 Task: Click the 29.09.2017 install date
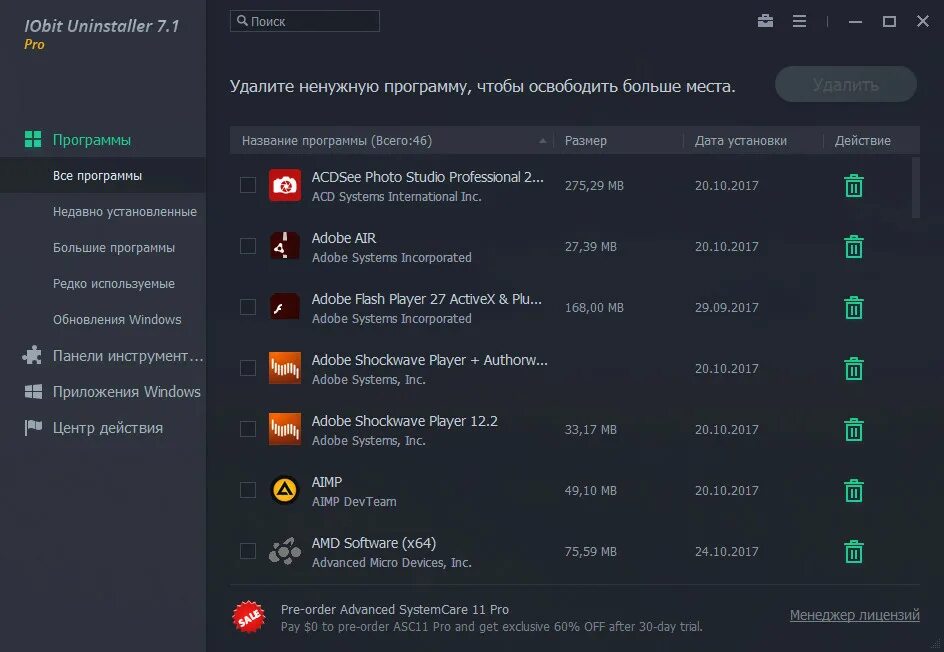pyautogui.click(x=727, y=308)
